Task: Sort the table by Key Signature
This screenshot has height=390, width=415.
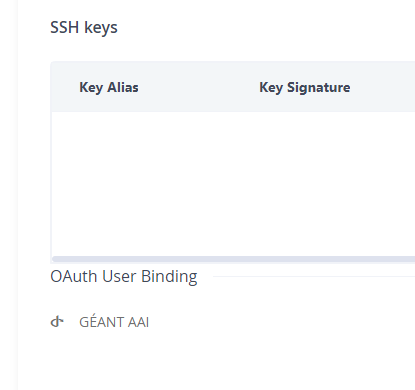Action: (305, 87)
